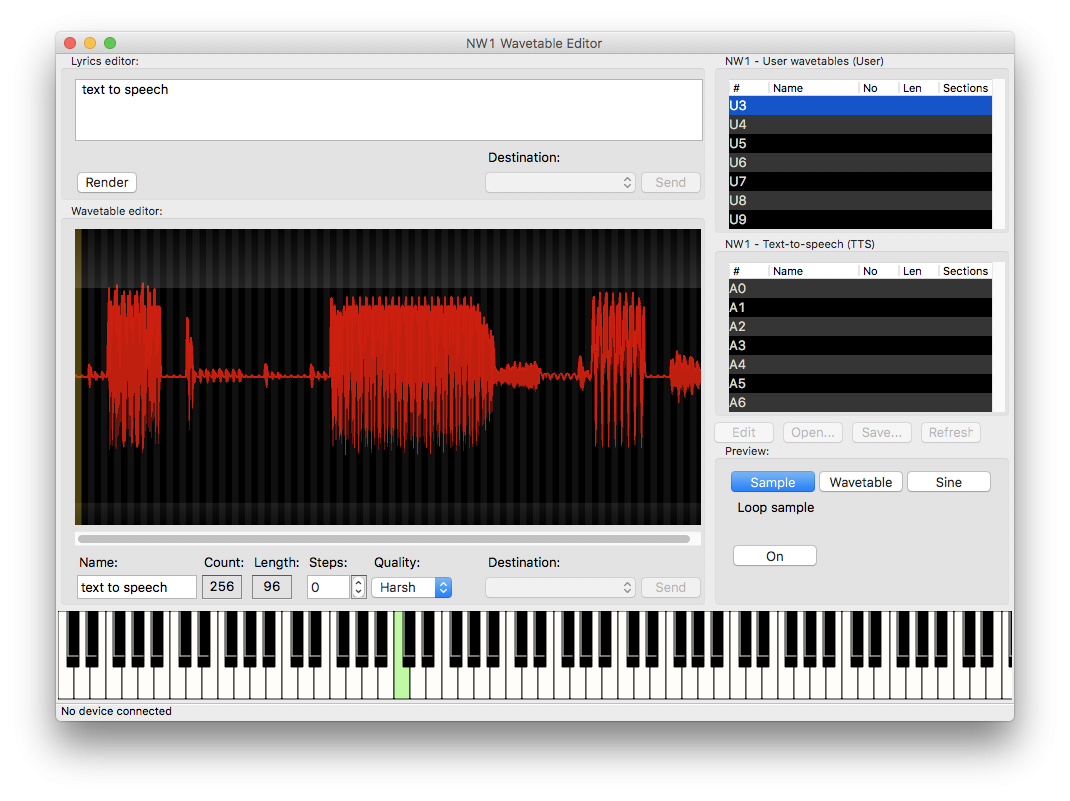
Task: Select TTS wavetable row A3
Action: [860, 345]
